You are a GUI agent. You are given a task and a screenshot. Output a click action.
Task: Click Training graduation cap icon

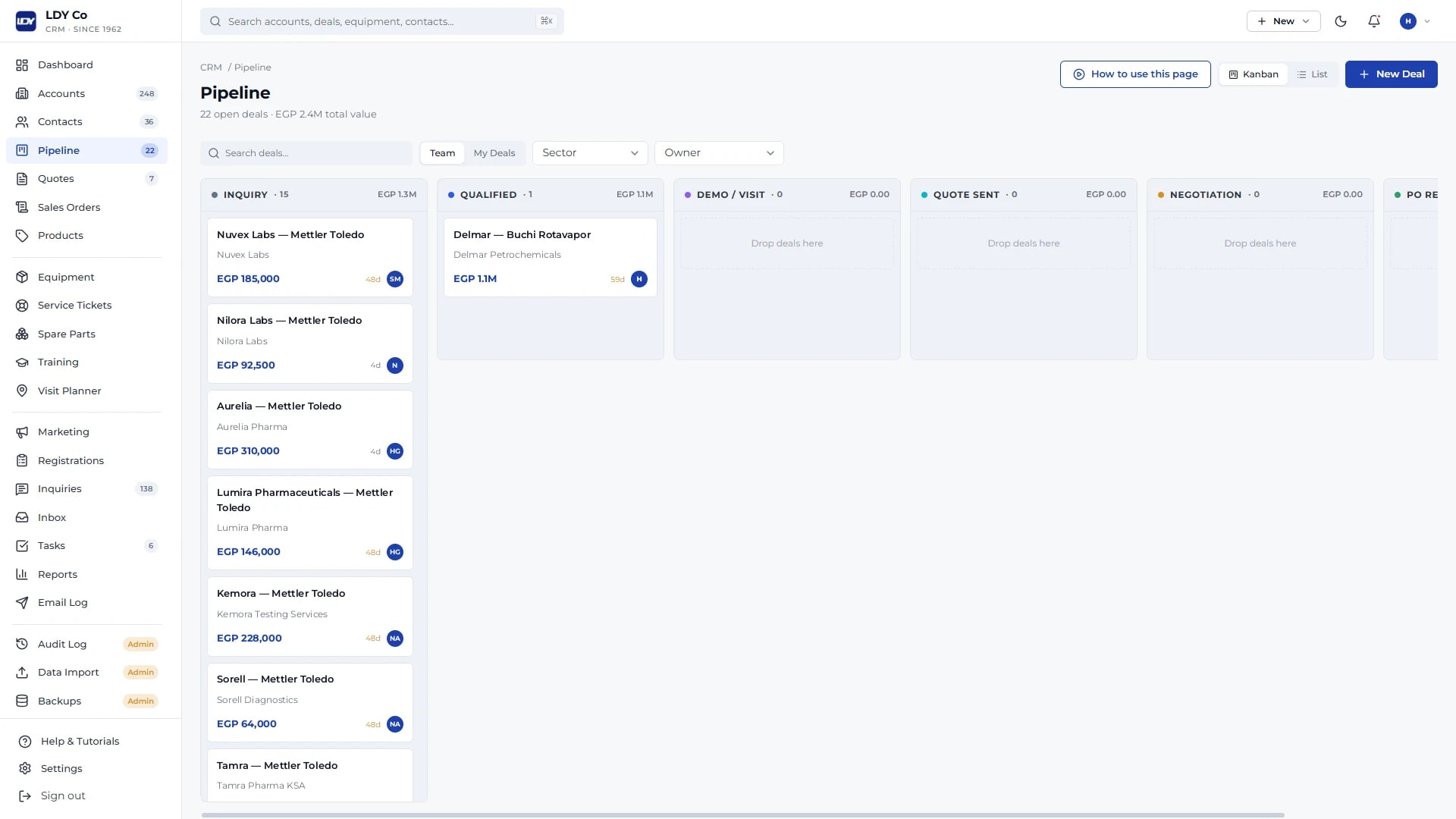click(x=22, y=362)
